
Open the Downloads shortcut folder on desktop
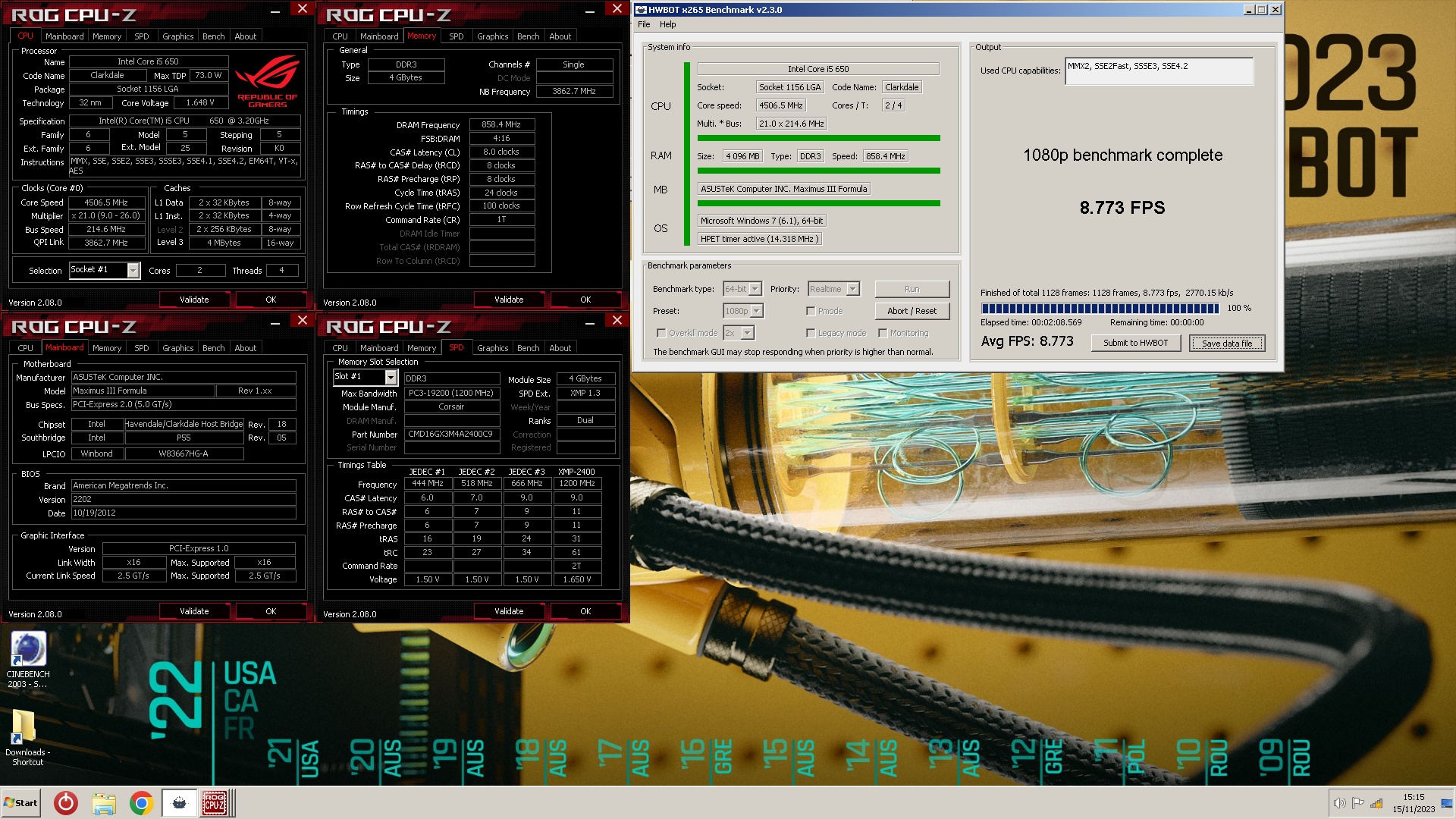[28, 737]
